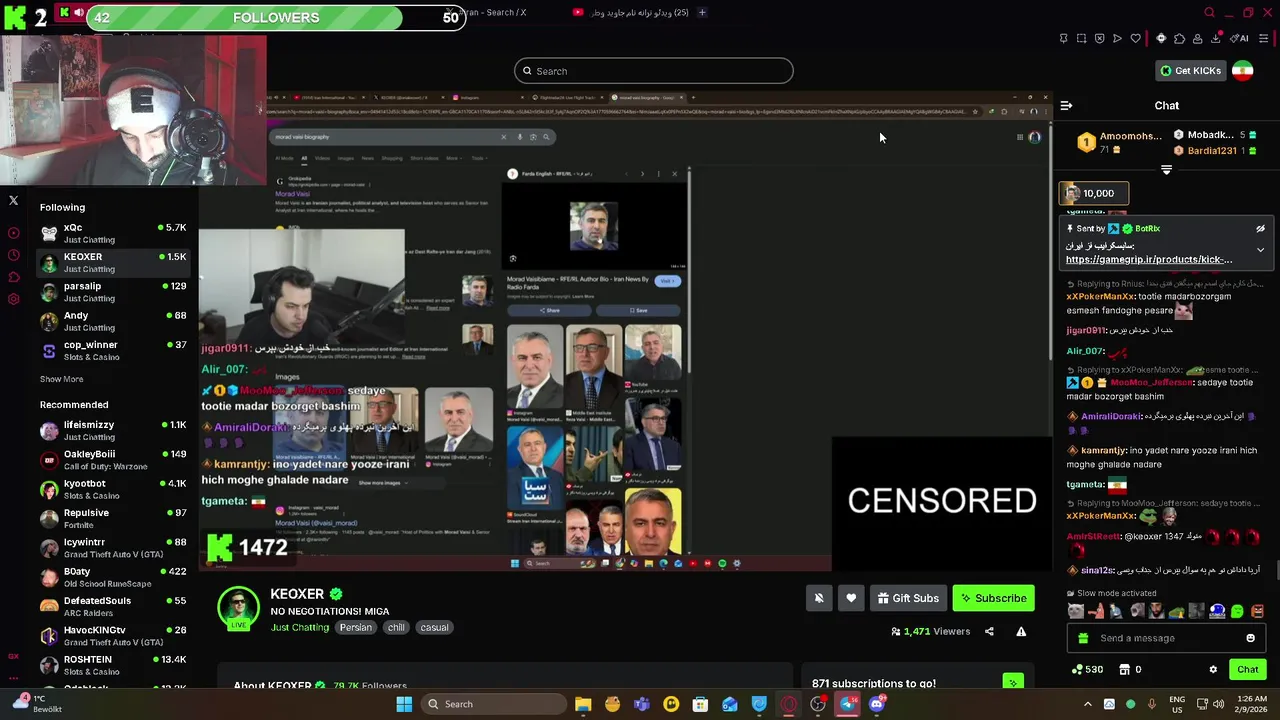Open the Telegram taskbar icon

coord(848,704)
